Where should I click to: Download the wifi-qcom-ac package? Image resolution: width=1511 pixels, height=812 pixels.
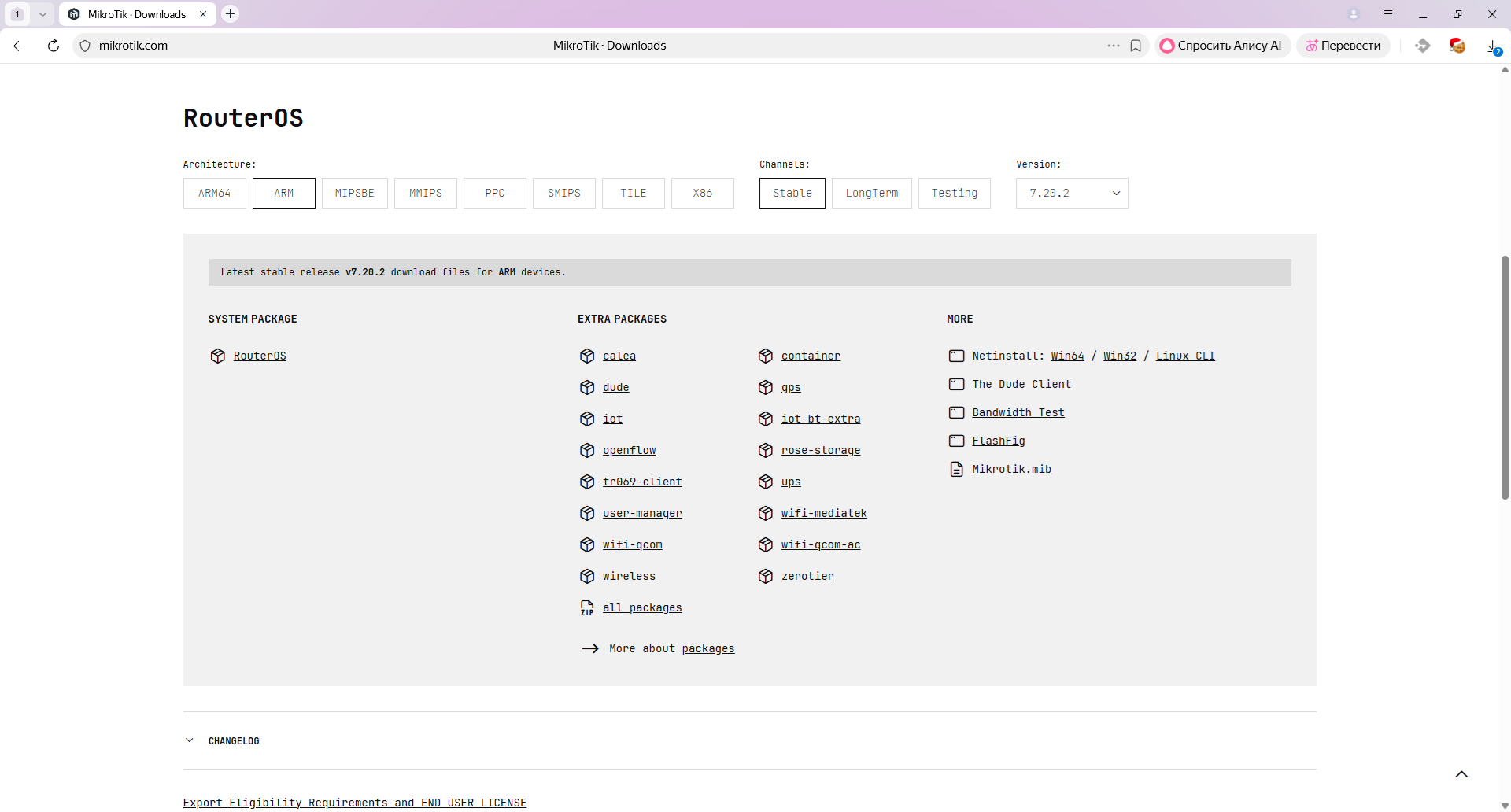pos(820,545)
